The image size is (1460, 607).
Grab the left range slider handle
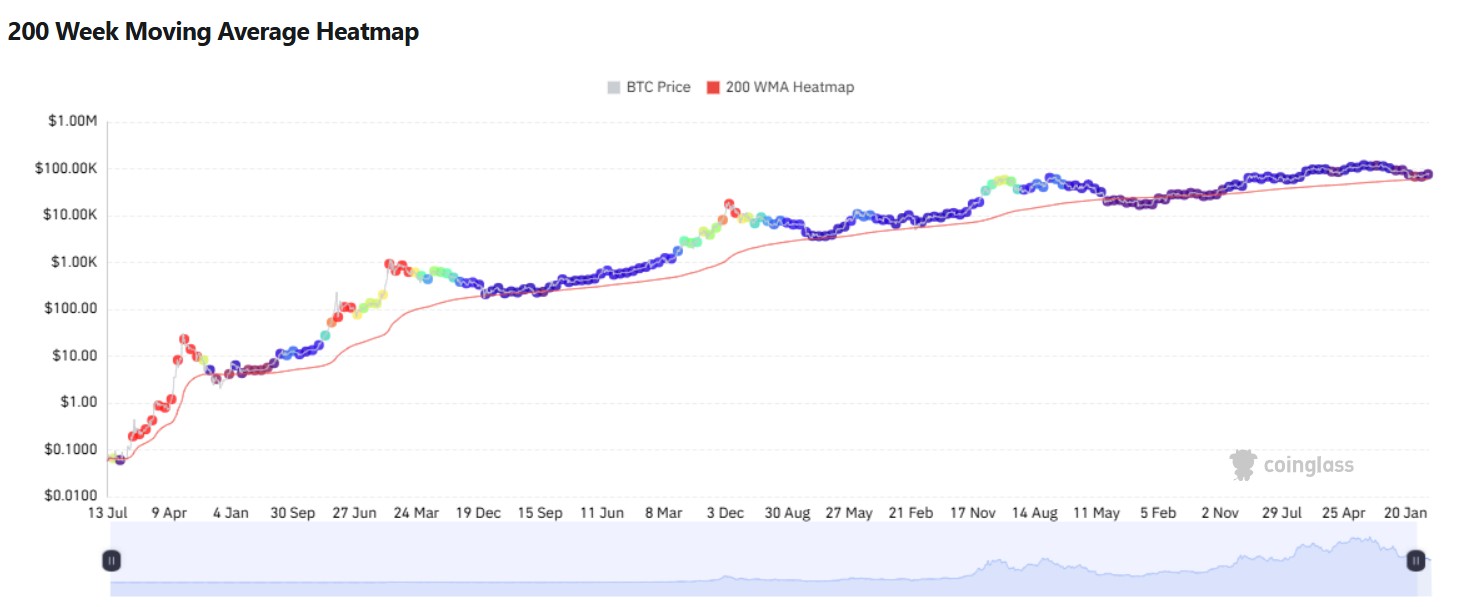[x=113, y=561]
